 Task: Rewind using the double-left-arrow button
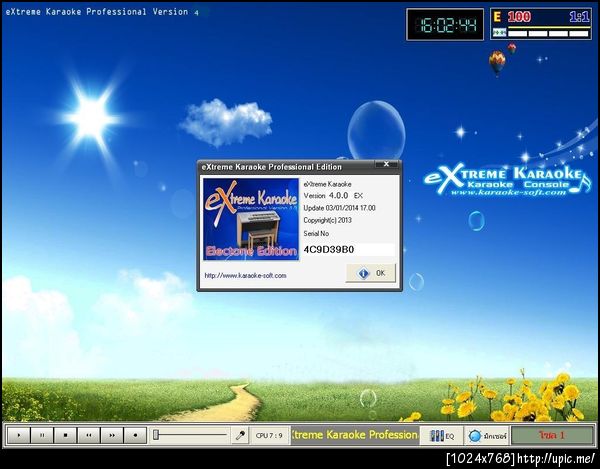point(89,435)
